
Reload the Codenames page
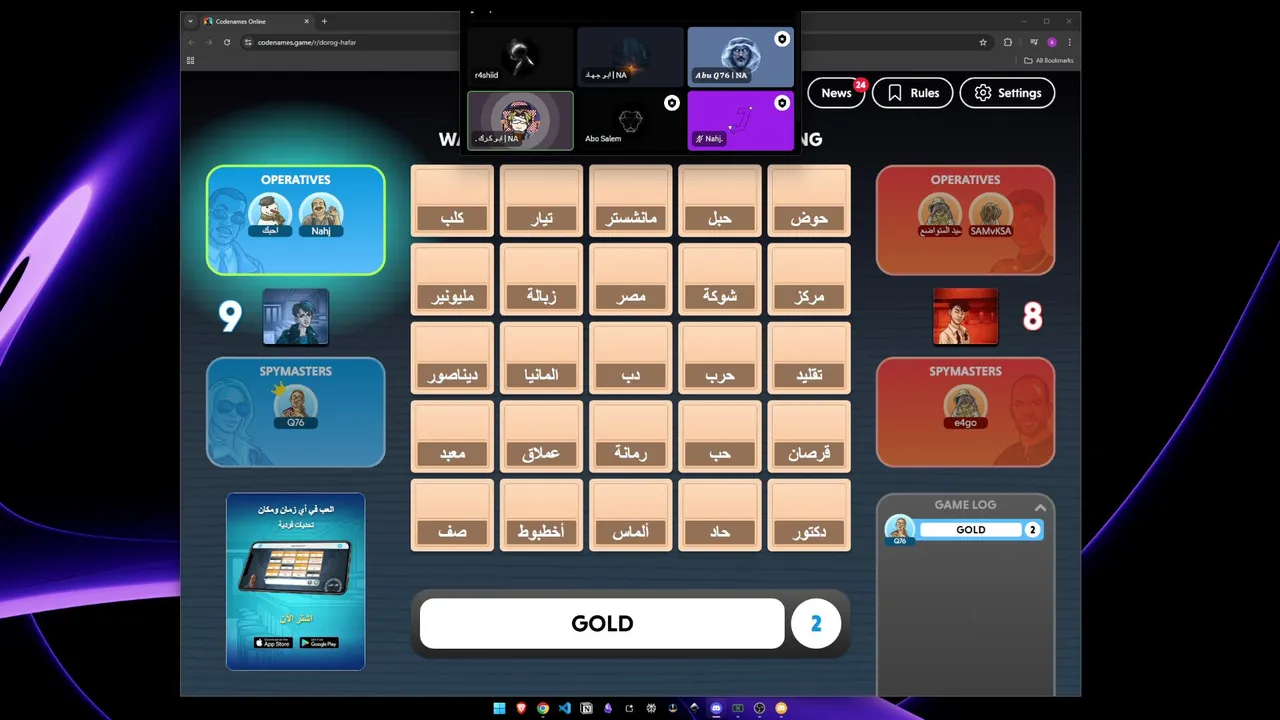[227, 42]
